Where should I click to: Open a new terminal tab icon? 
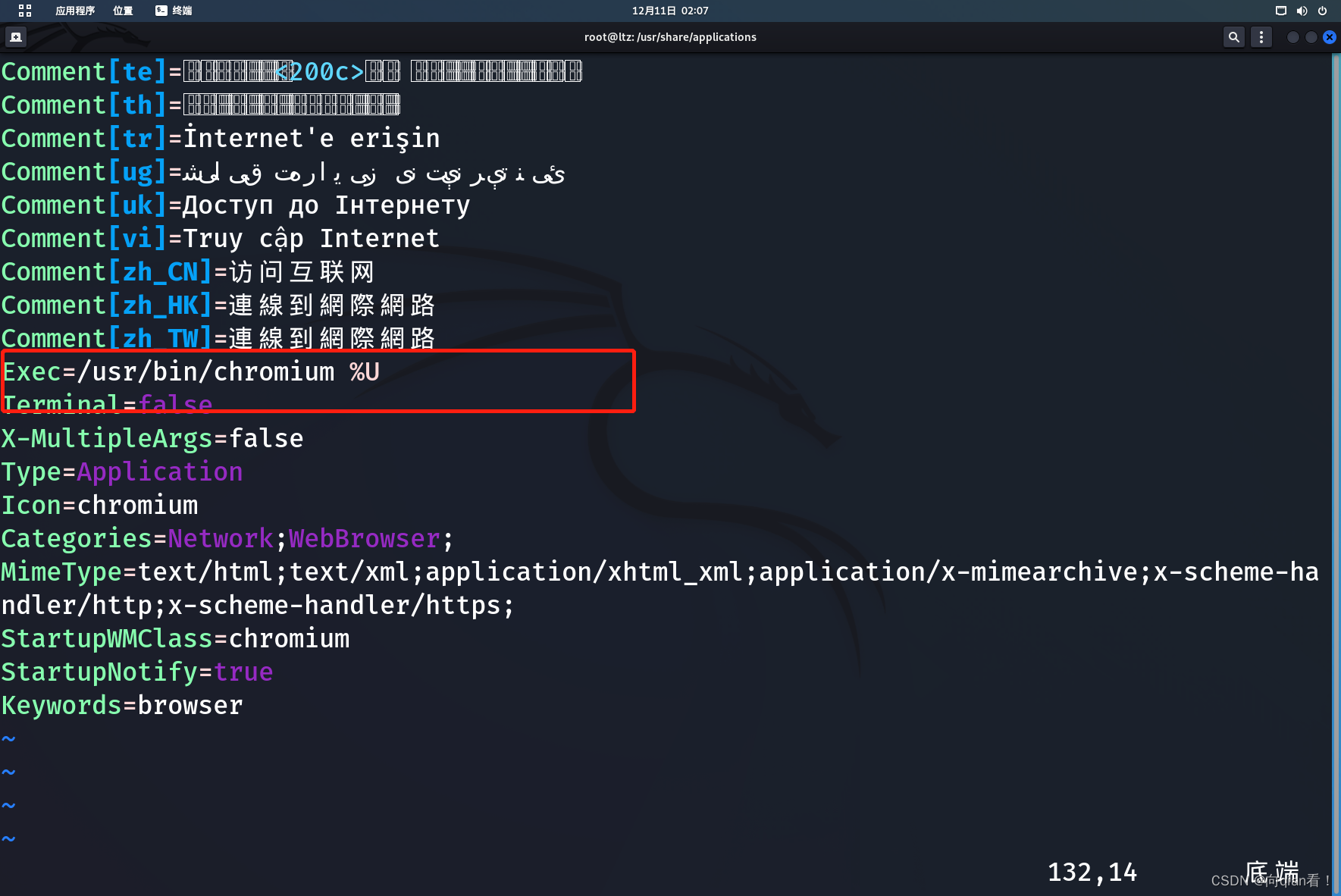[x=16, y=36]
